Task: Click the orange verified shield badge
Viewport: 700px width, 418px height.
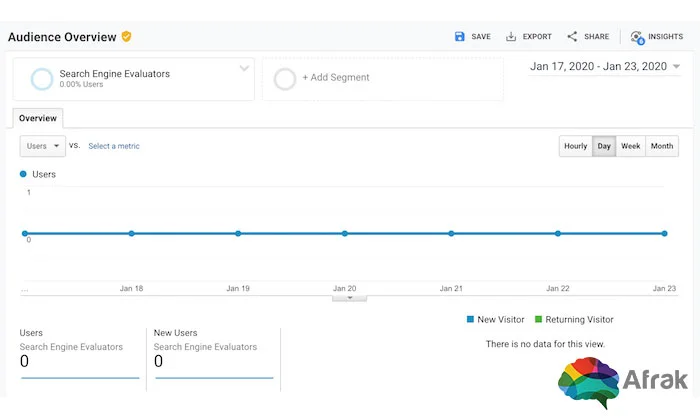Action: pos(126,37)
